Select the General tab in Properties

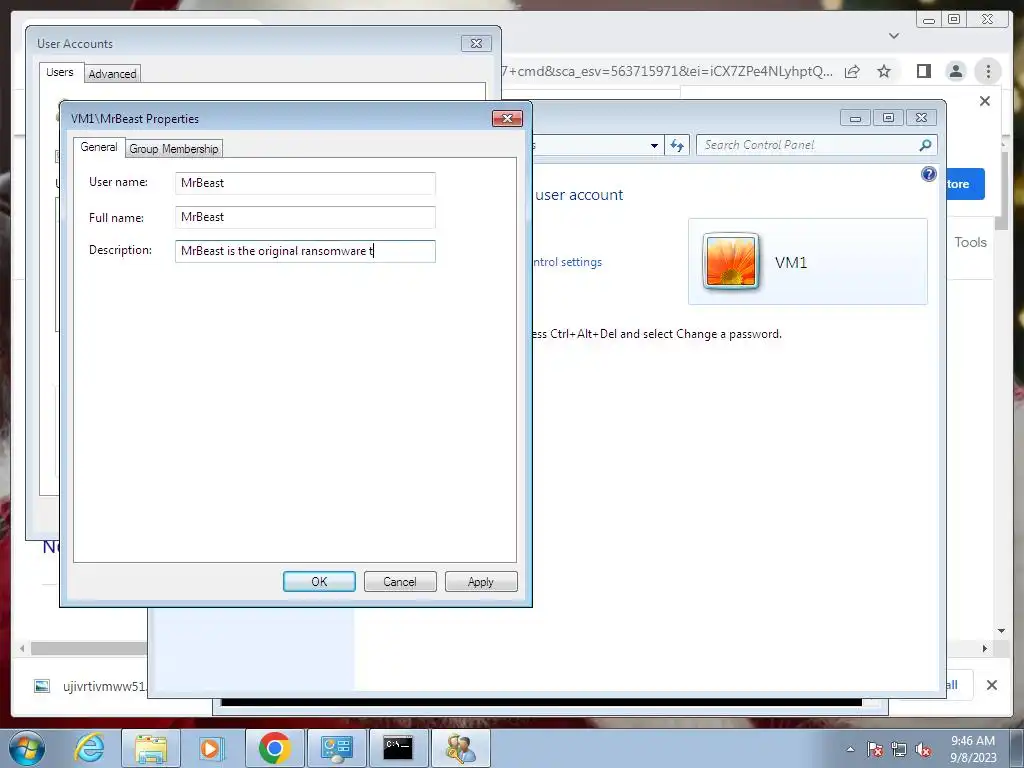(99, 147)
